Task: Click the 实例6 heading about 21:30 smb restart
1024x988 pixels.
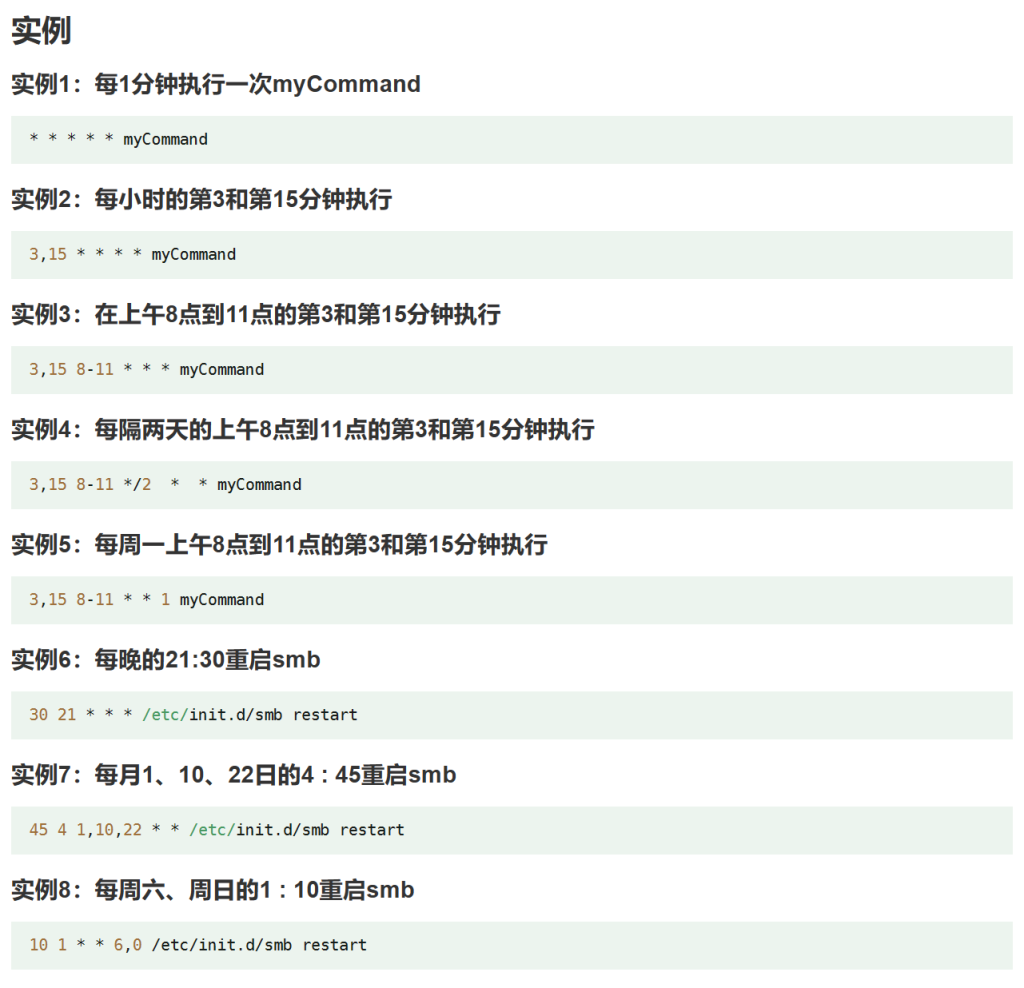Action: tap(165, 659)
